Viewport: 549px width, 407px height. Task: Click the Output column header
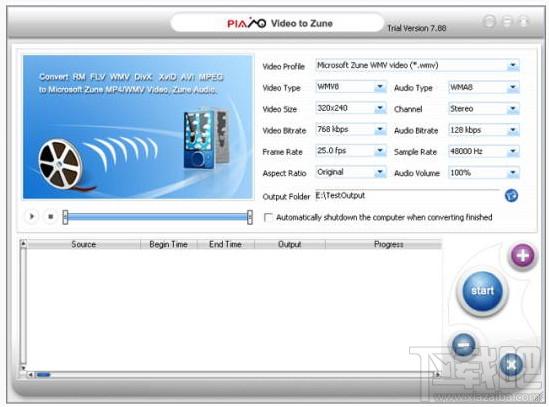(x=290, y=244)
